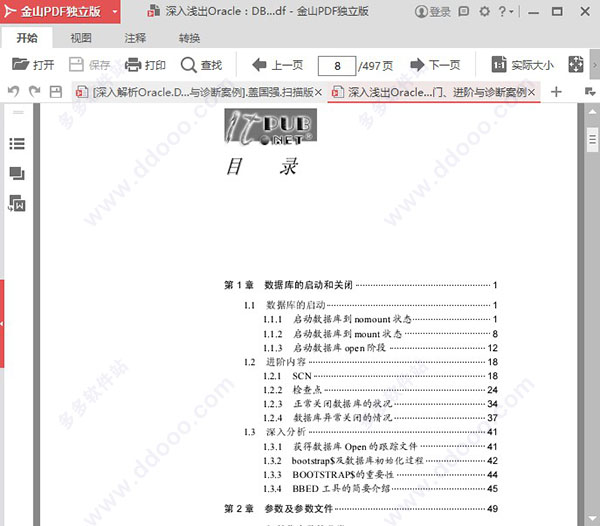Open 查找 search tool

coord(201,65)
